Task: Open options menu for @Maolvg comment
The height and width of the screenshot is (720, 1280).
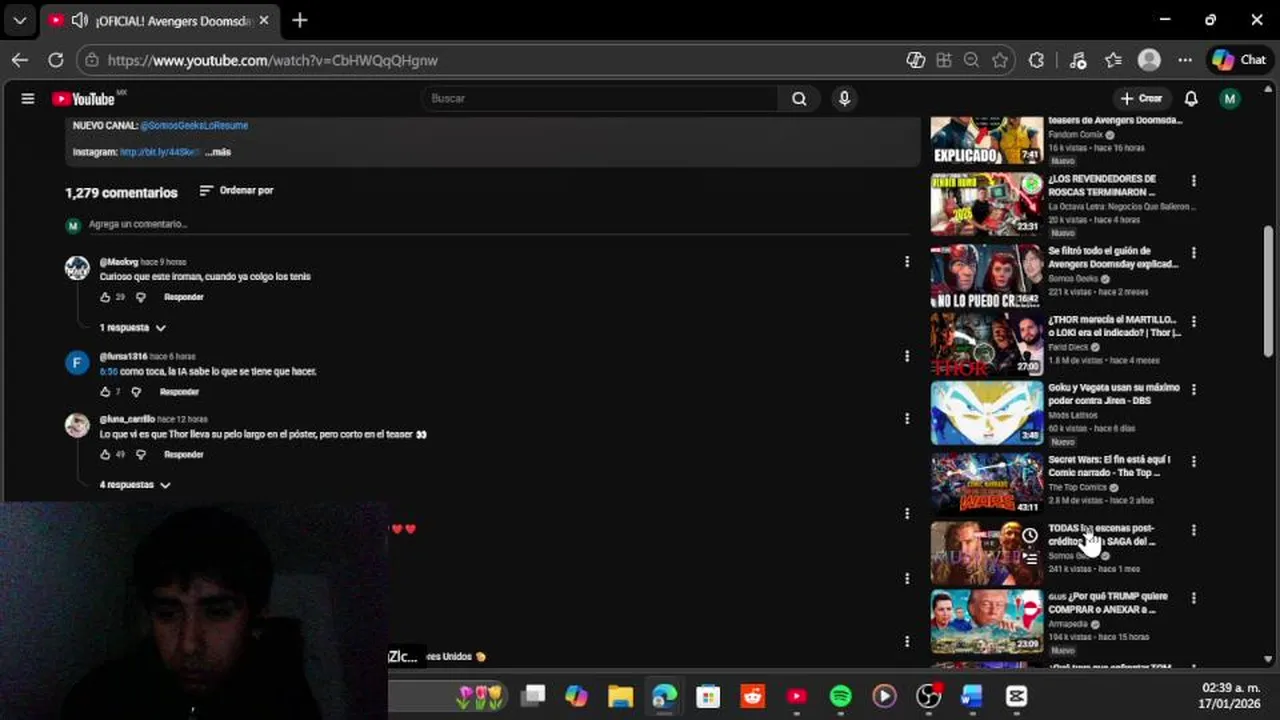Action: 907,261
